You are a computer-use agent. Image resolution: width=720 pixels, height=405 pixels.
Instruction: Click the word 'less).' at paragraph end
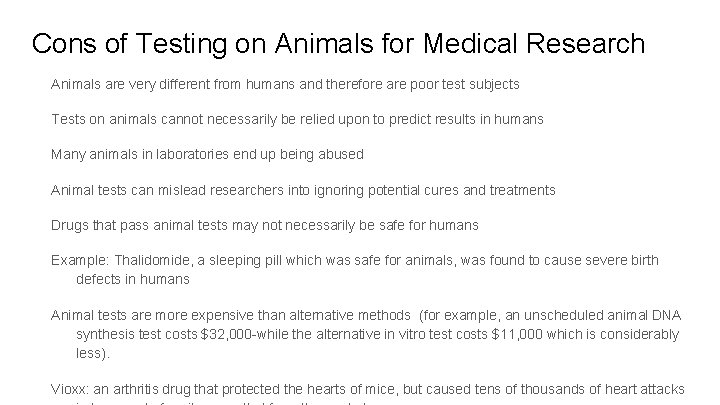pyautogui.click(x=93, y=353)
